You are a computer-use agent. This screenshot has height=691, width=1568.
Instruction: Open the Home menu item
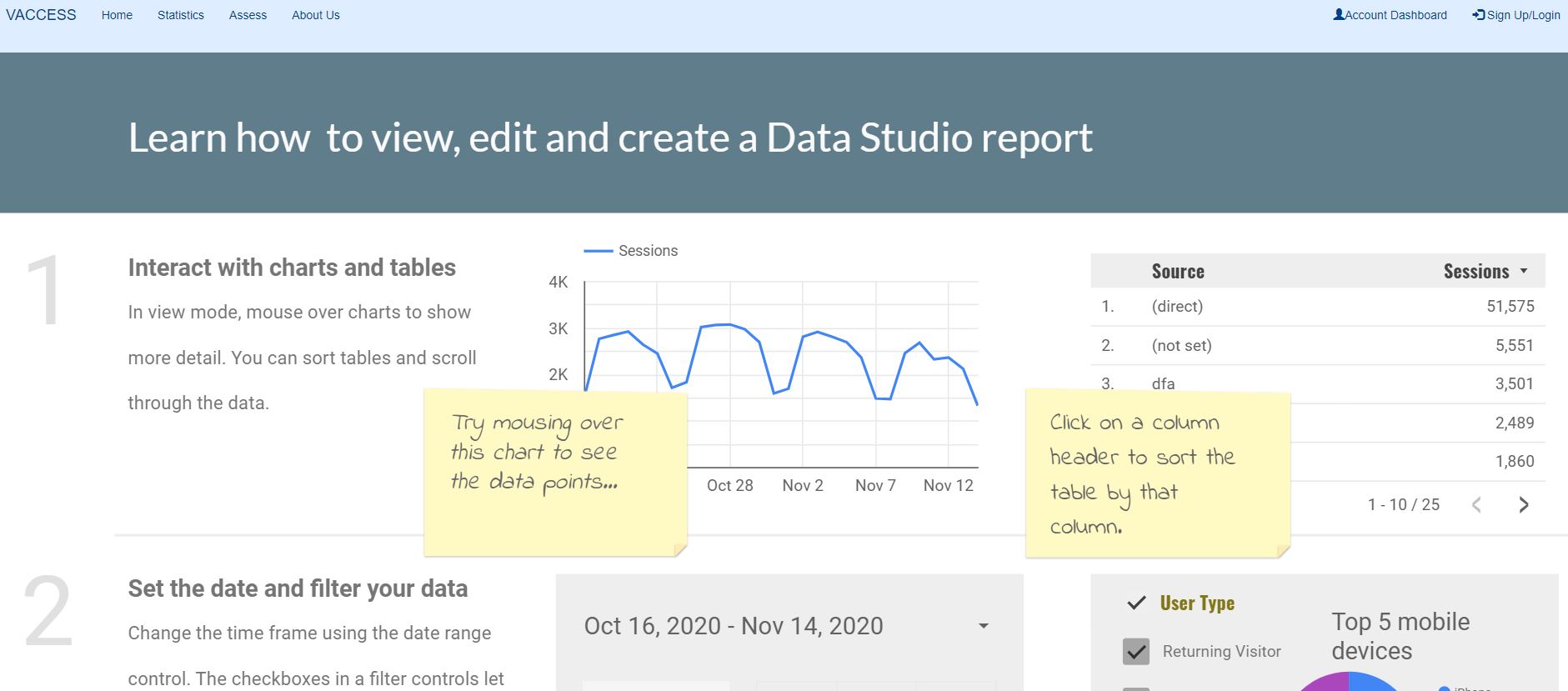(117, 15)
